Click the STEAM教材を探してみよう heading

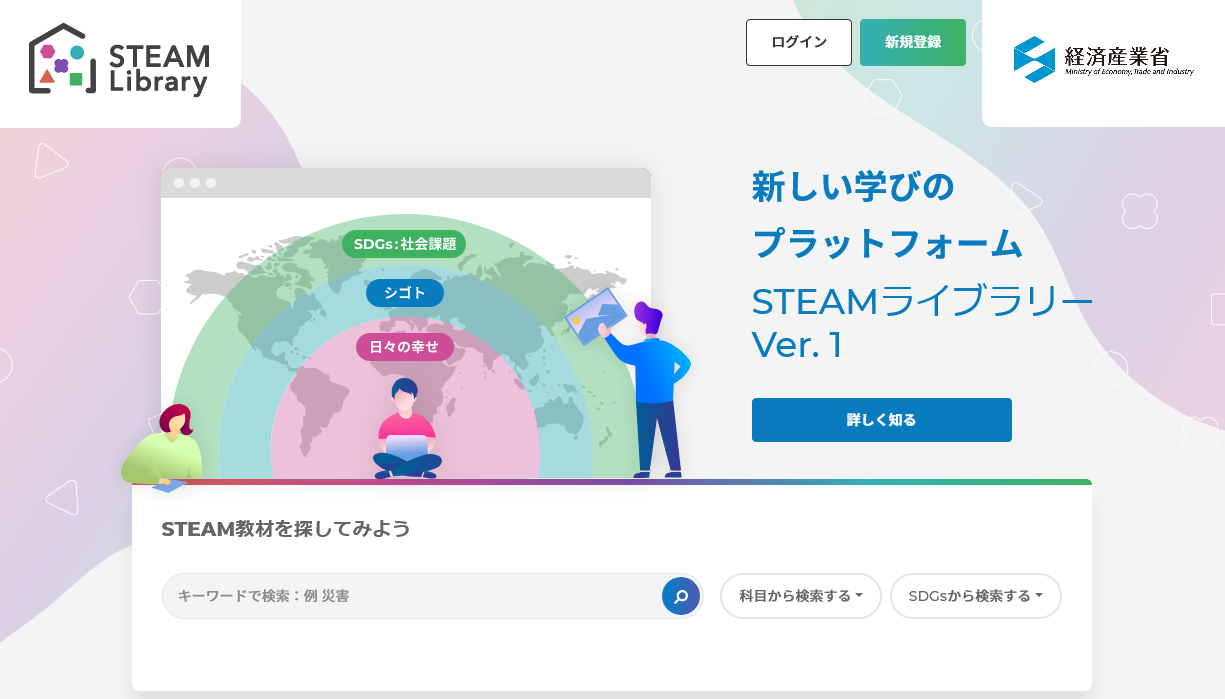point(286,529)
